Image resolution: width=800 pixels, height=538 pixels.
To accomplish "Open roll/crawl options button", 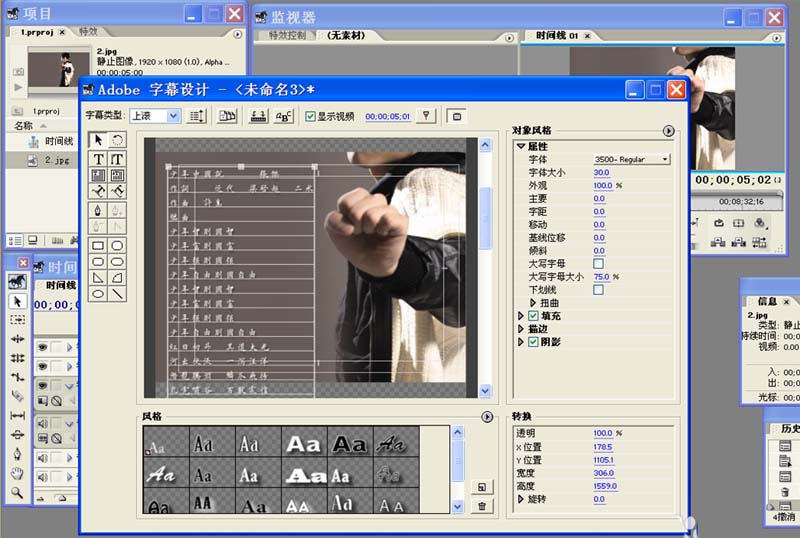I will (197, 116).
